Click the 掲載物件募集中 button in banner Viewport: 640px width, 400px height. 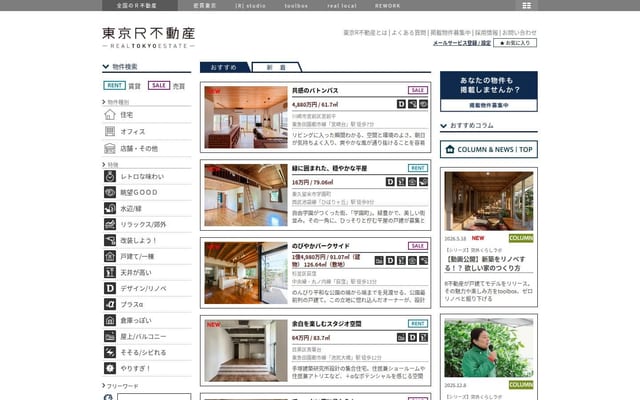[x=489, y=105]
